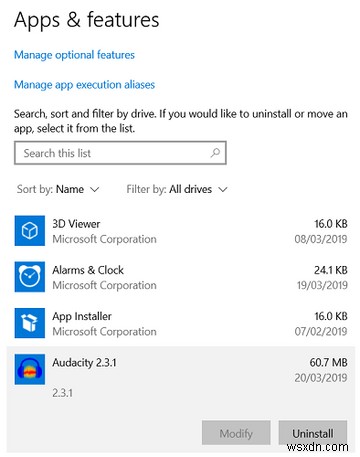Viewport: 360px width, 457px height.
Task: Select the 3D Viewer app name
Action: point(76,224)
